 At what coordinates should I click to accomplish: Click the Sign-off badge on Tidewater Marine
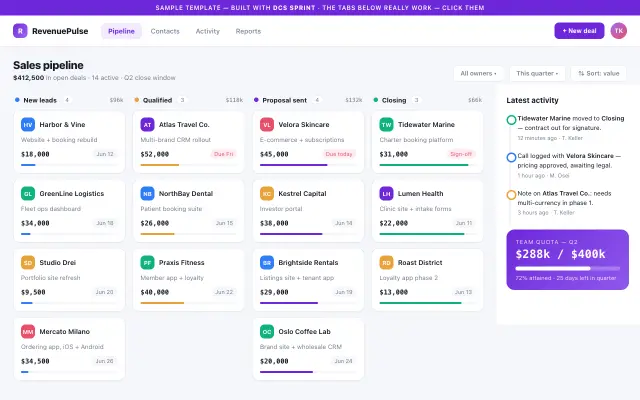[461, 154]
